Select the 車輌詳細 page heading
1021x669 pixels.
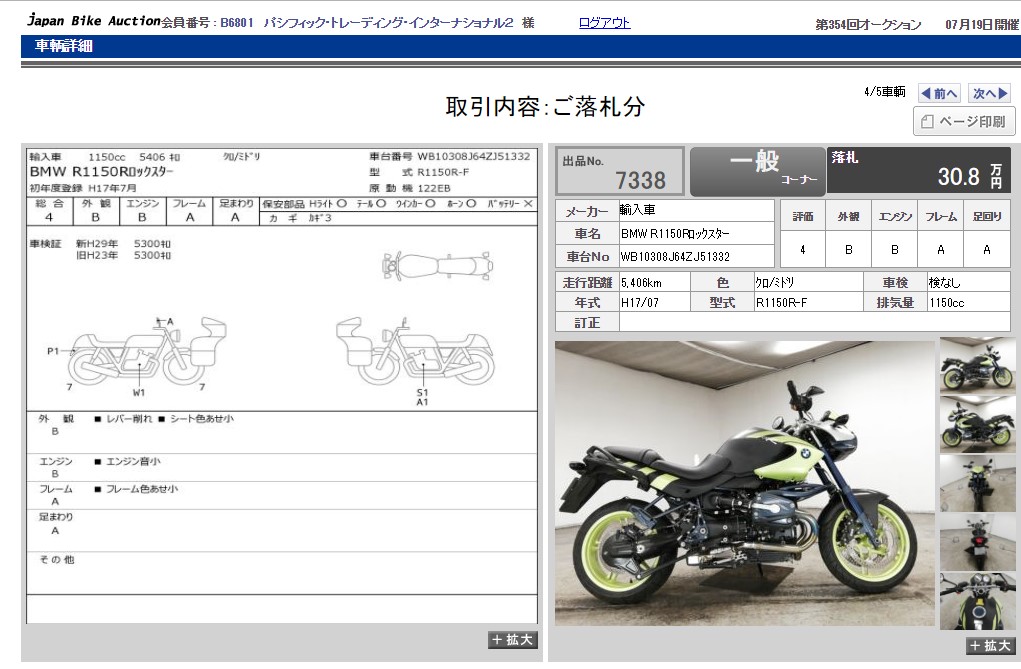pyautogui.click(x=64, y=46)
